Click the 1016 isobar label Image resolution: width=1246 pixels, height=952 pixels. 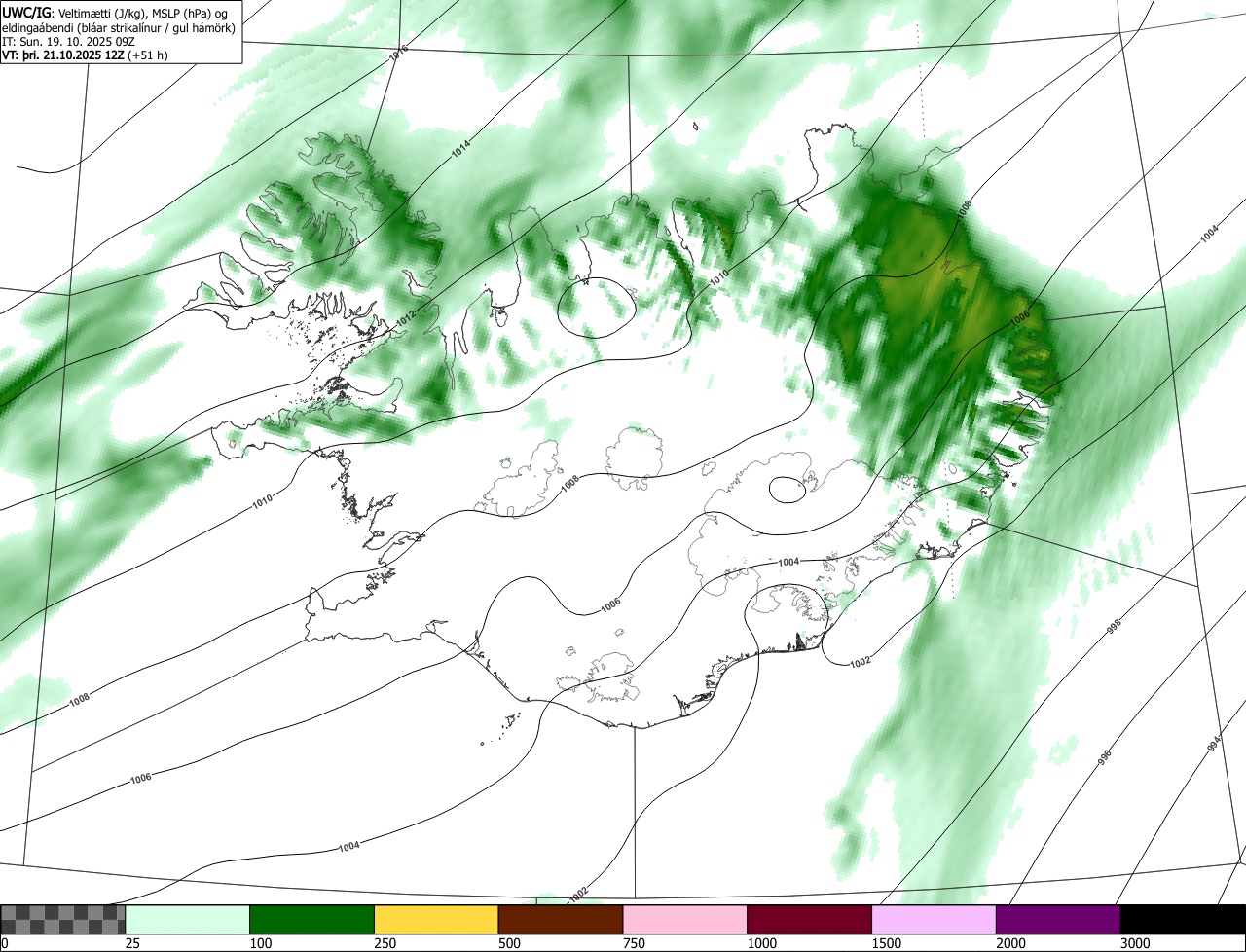click(398, 55)
